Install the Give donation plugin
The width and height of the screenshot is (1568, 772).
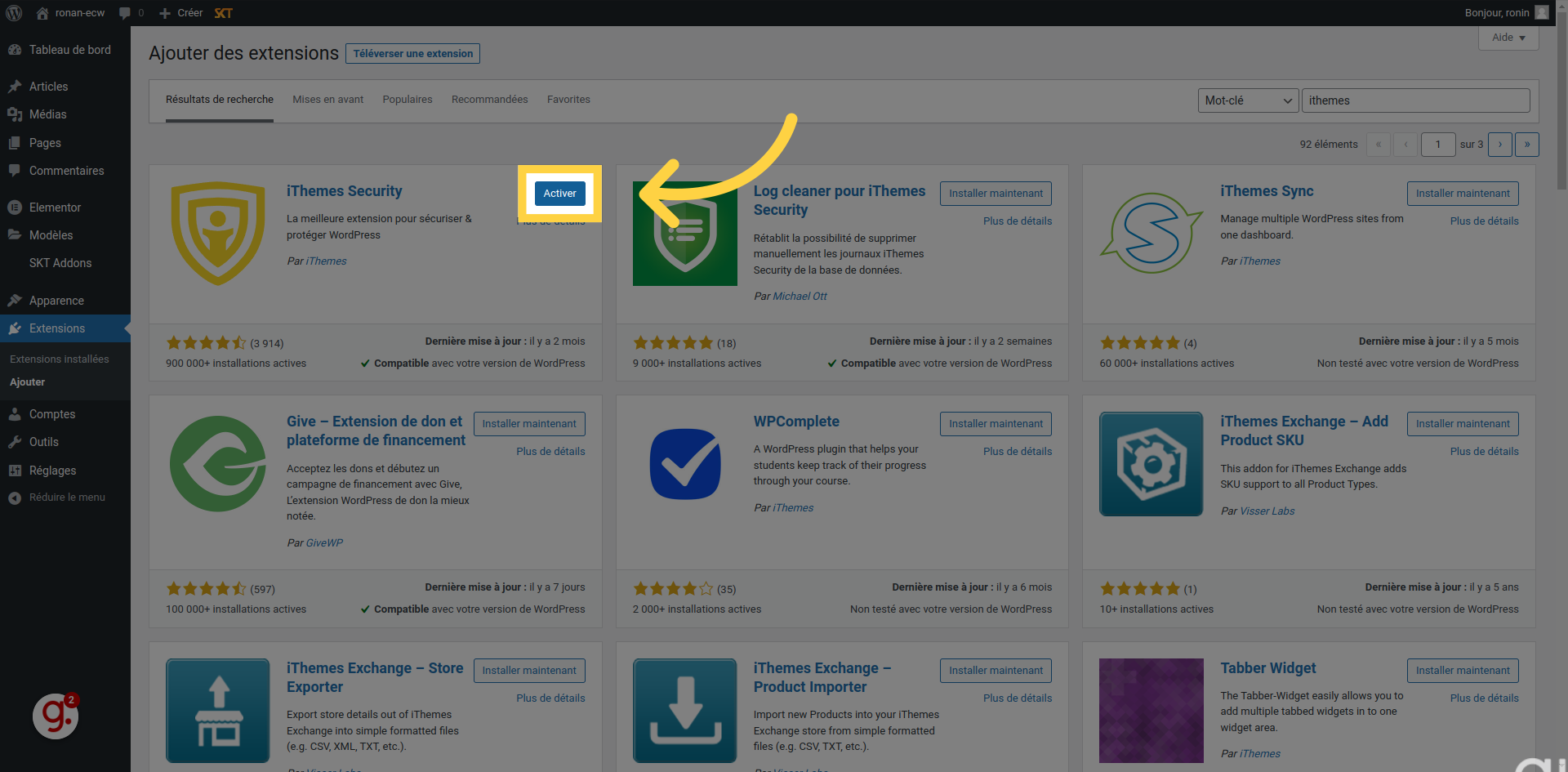(529, 424)
